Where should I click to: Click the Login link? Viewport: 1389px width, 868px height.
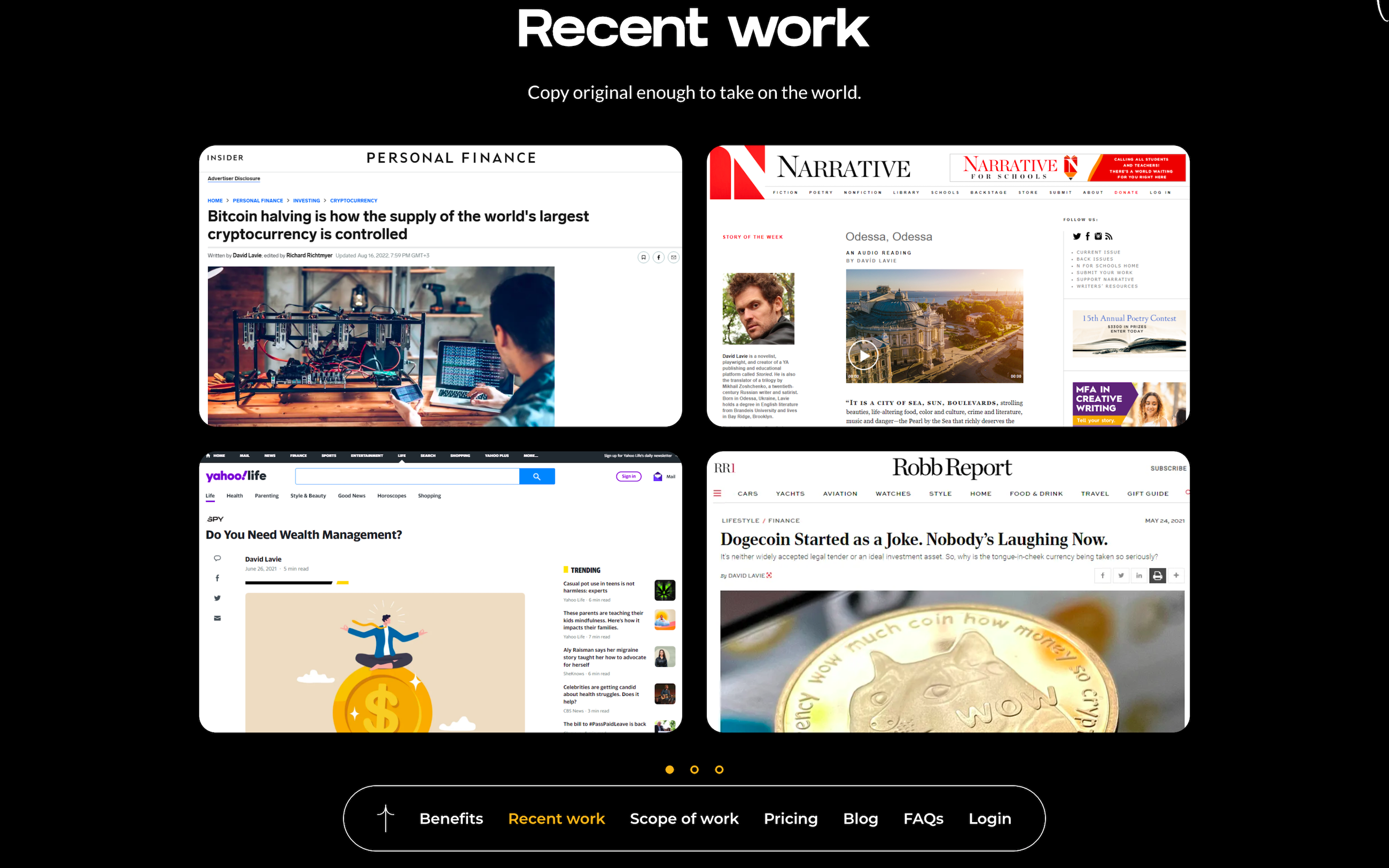pos(989,819)
